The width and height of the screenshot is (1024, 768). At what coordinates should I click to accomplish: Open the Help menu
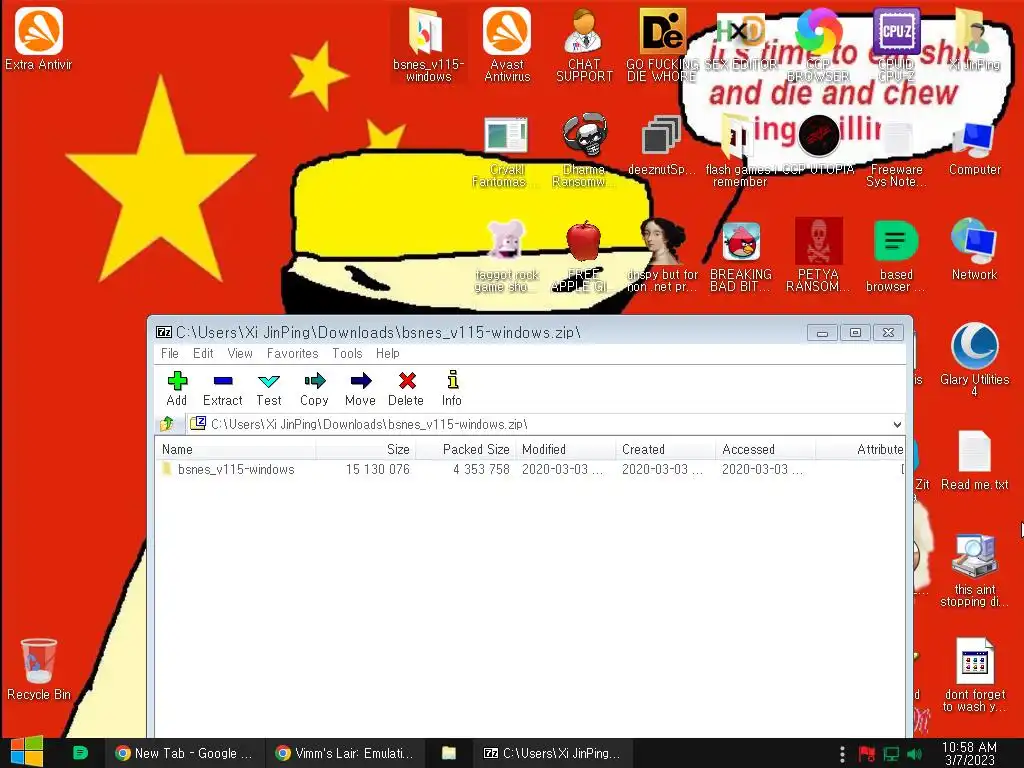(x=388, y=353)
